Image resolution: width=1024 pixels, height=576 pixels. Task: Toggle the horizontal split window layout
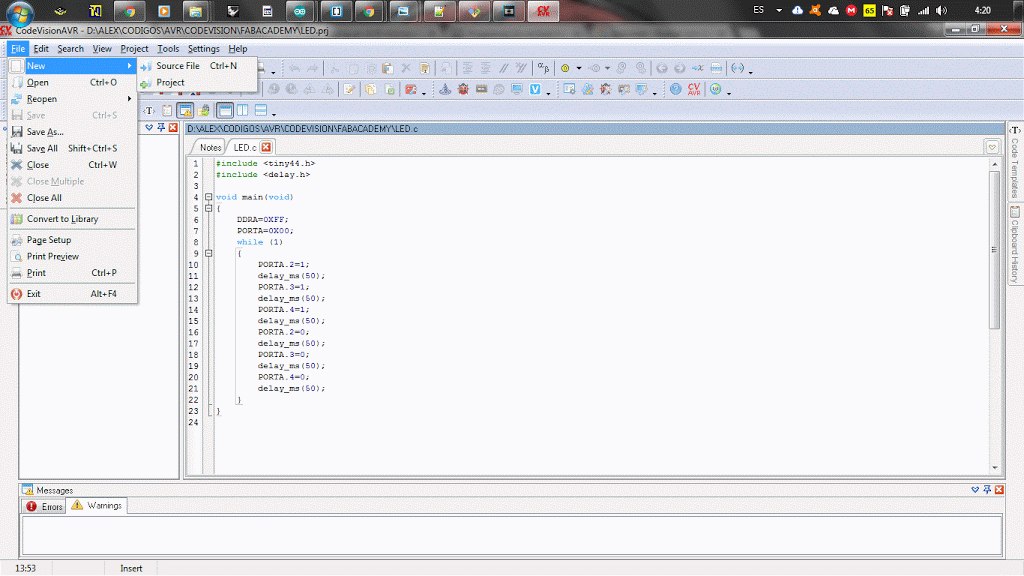point(261,110)
